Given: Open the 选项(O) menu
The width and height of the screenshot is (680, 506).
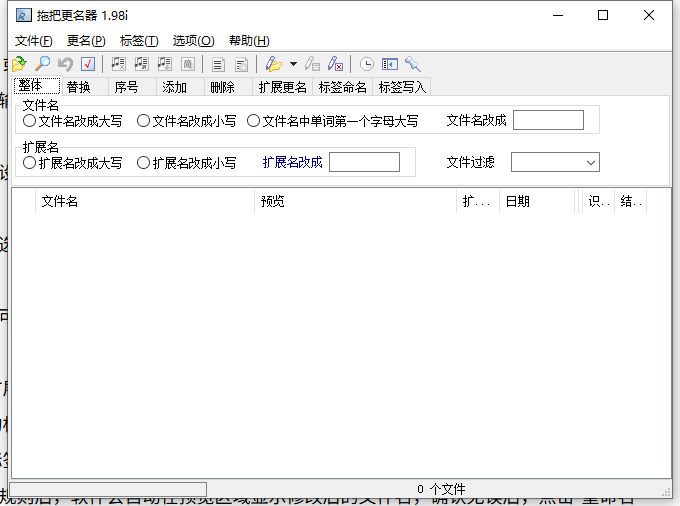Looking at the screenshot, I should (x=193, y=41).
